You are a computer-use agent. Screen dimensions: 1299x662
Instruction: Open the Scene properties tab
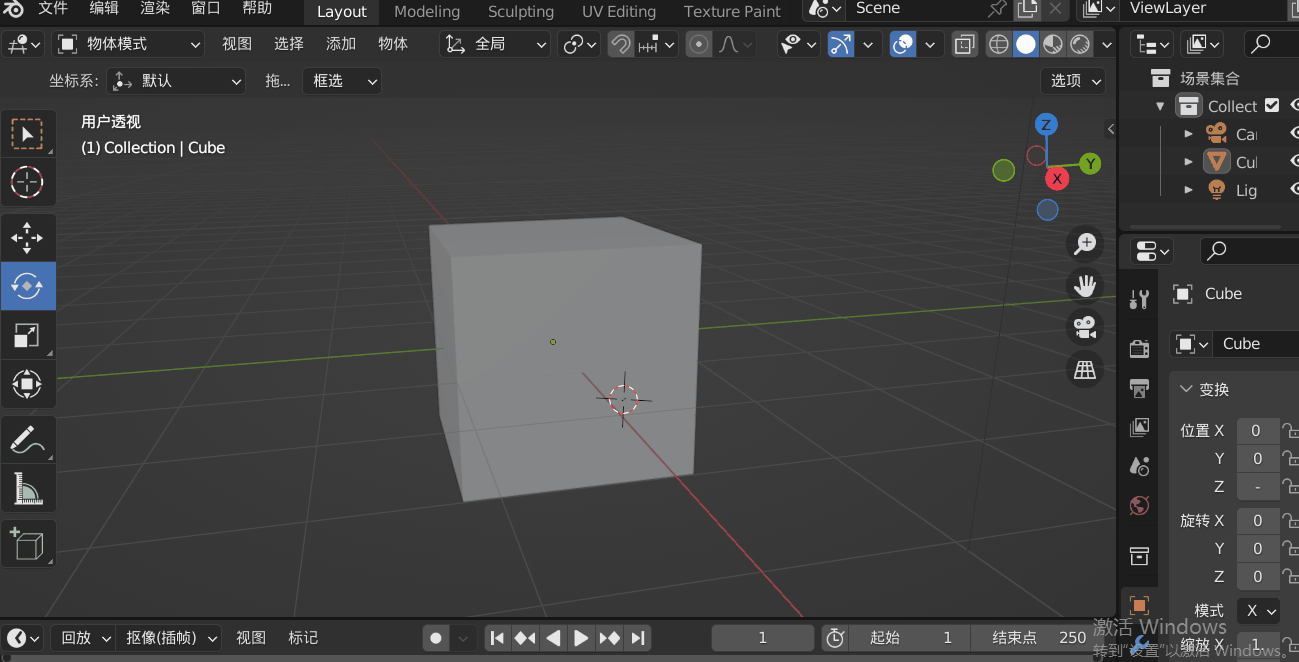click(x=1139, y=466)
